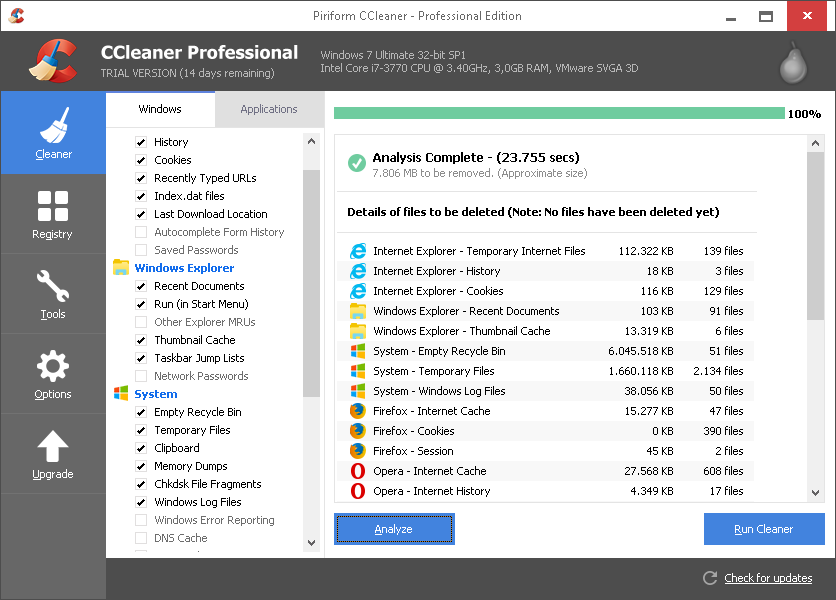Click the options list scroll up arrow

[311, 141]
